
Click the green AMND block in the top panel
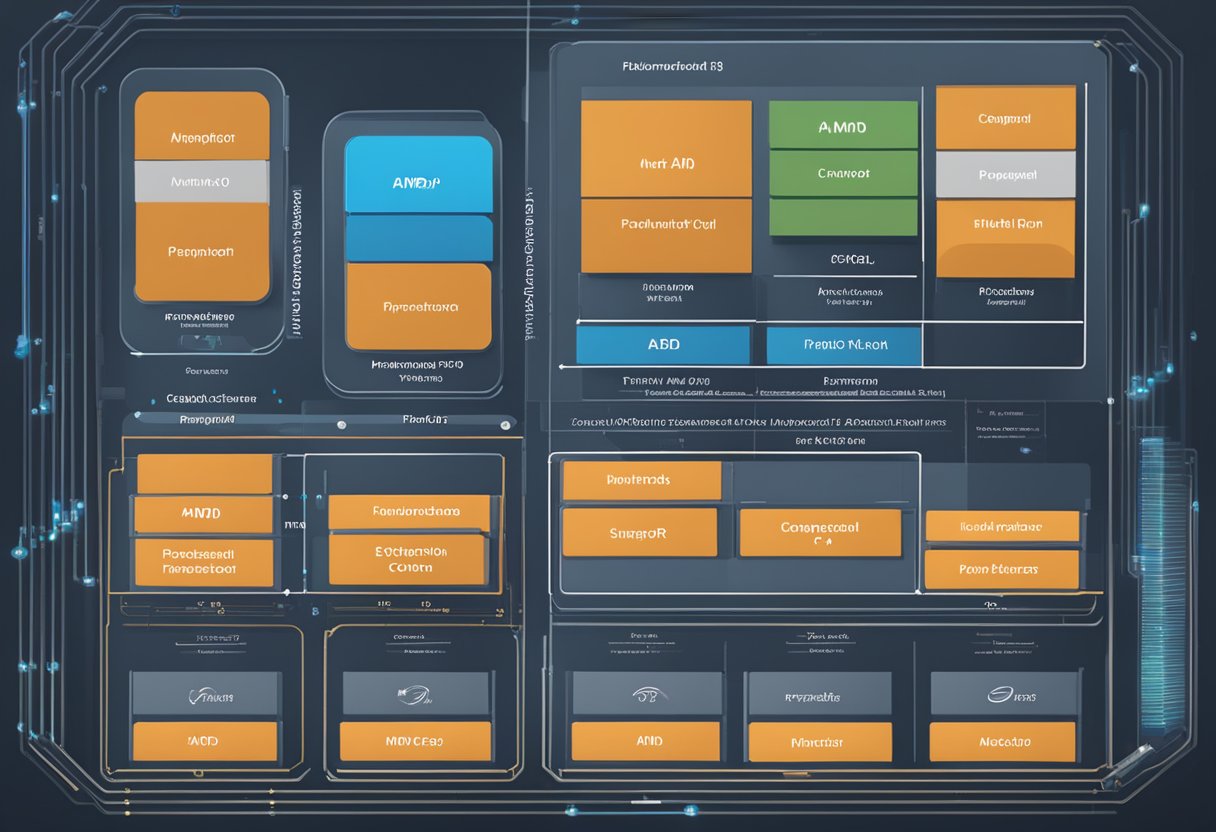(843, 125)
